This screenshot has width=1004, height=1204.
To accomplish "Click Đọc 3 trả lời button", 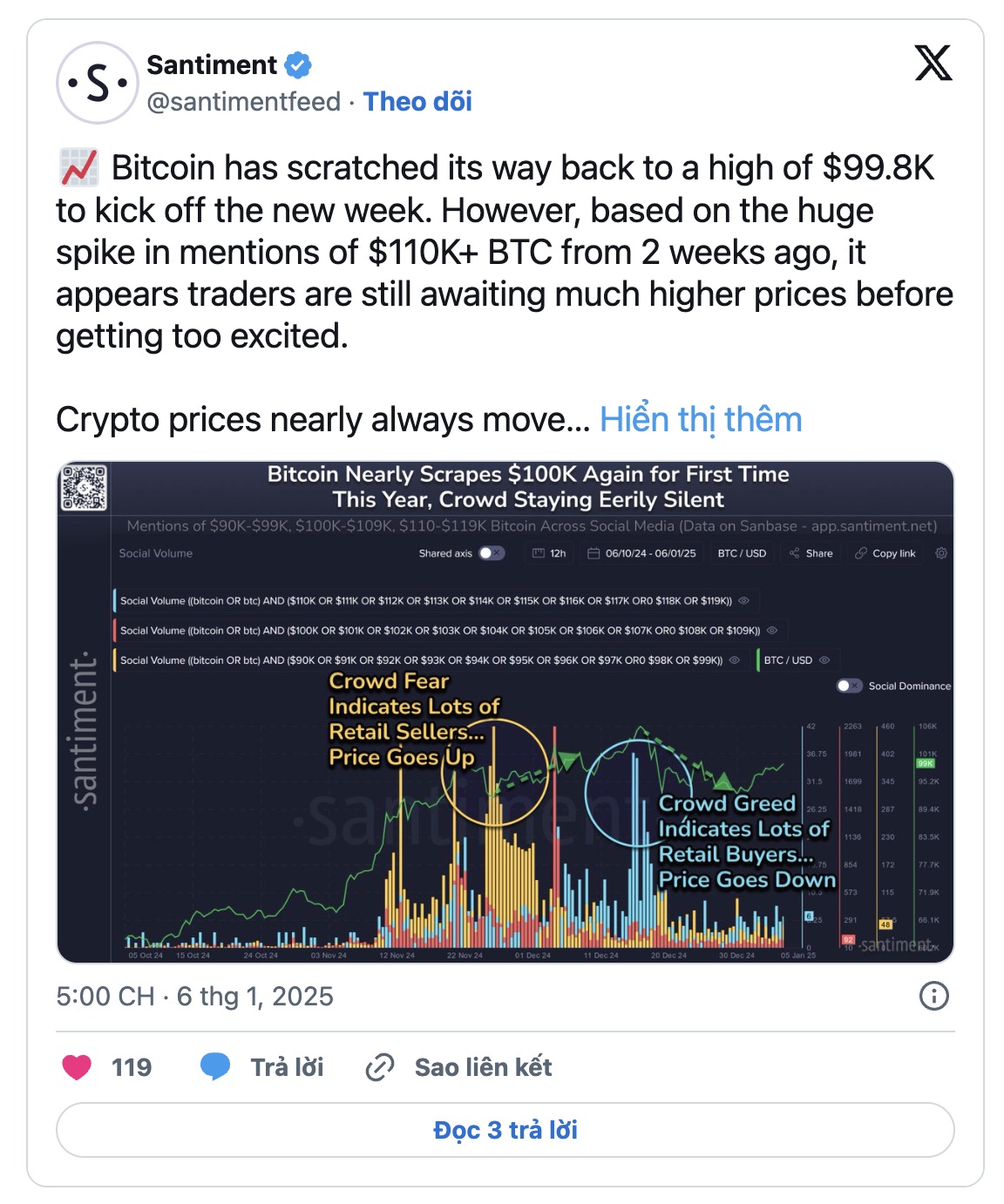I will (x=505, y=1130).
